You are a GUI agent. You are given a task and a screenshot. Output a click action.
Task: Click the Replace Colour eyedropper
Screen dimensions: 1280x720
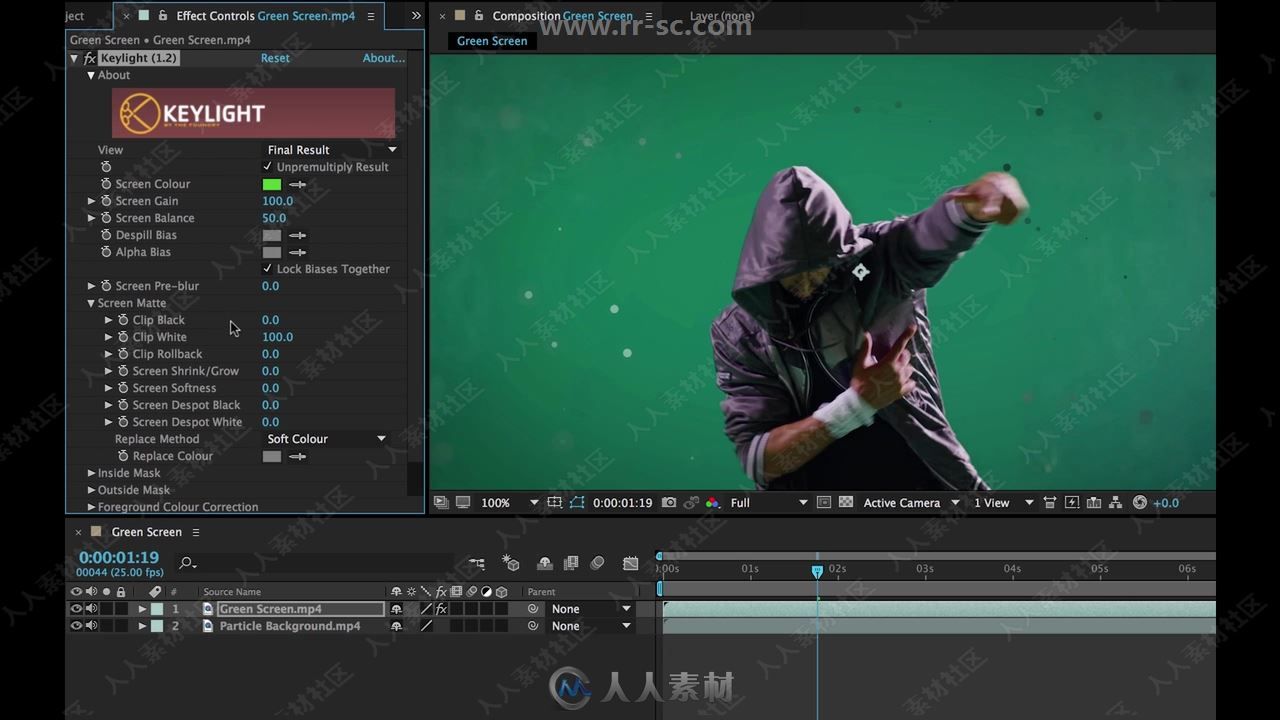point(297,456)
